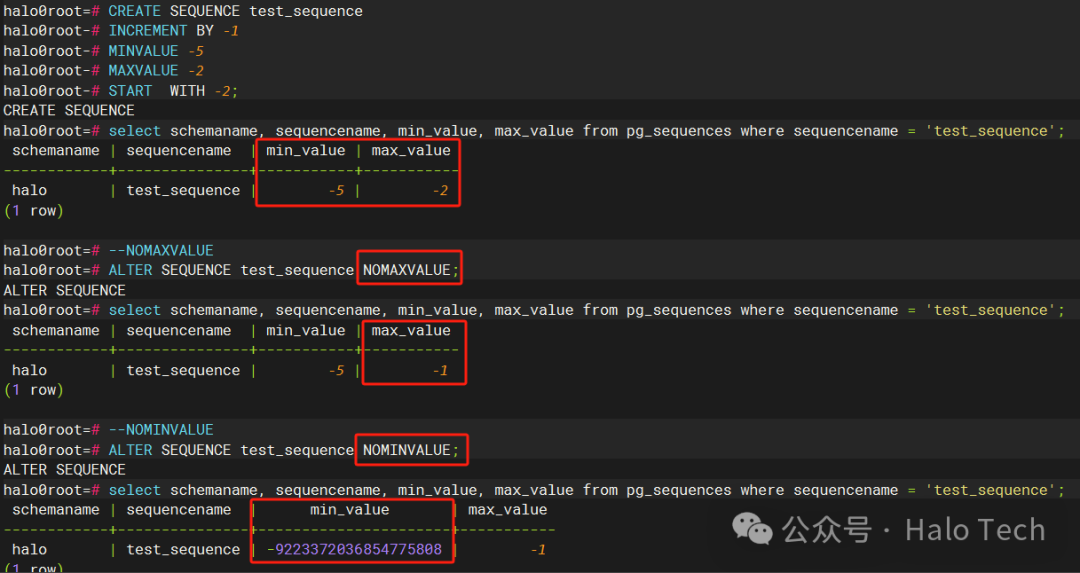Viewport: 1080px width, 573px height.
Task: Click the '--NOMINVALUE' comment
Action: (x=161, y=430)
